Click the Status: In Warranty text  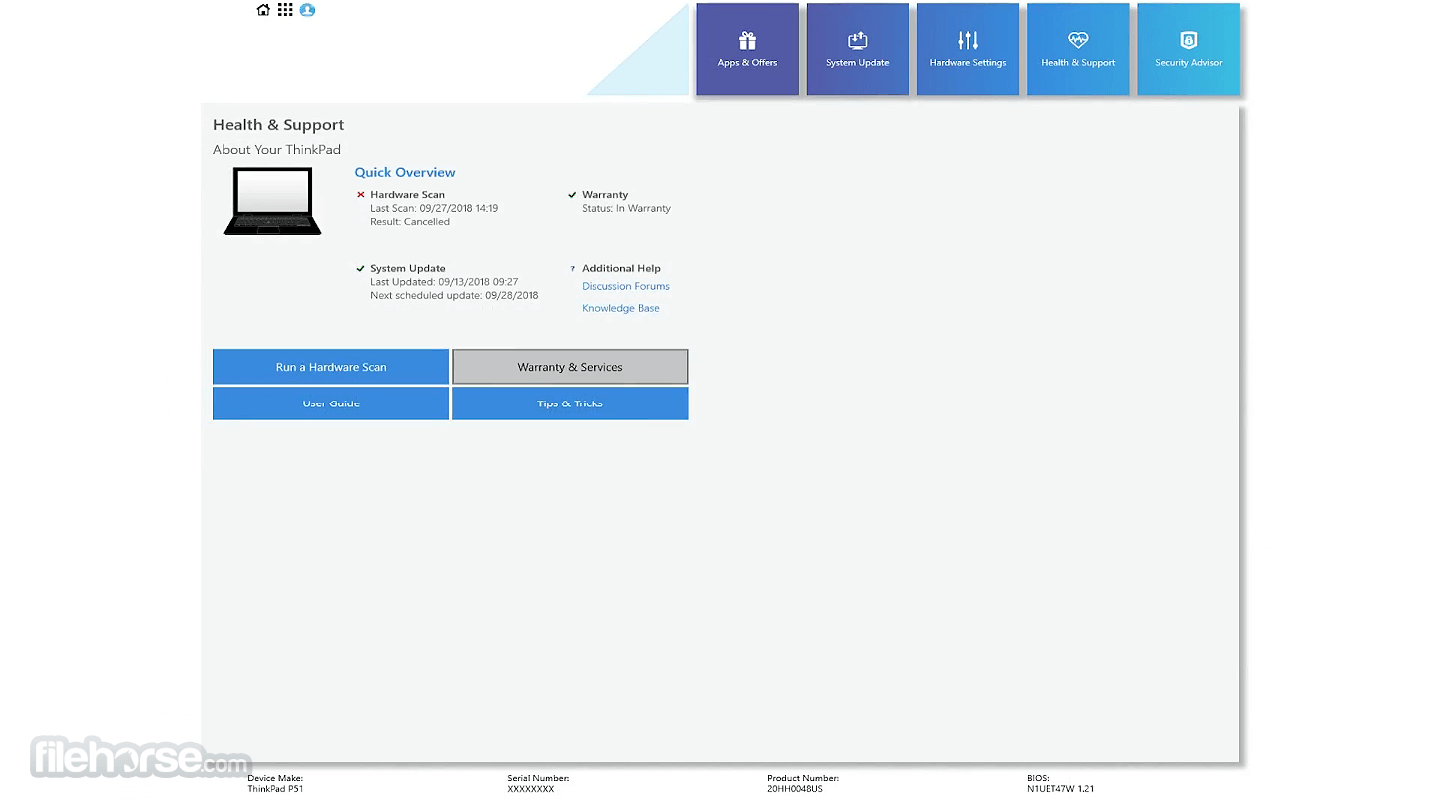[627, 209]
